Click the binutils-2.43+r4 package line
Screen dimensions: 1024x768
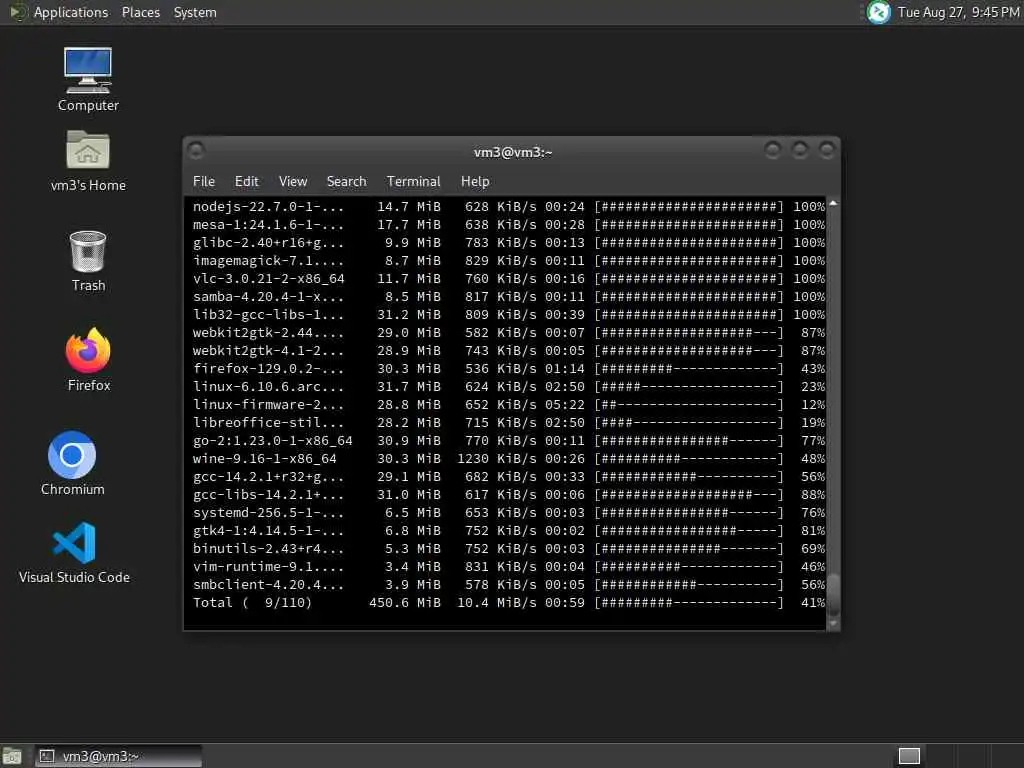[509, 549]
